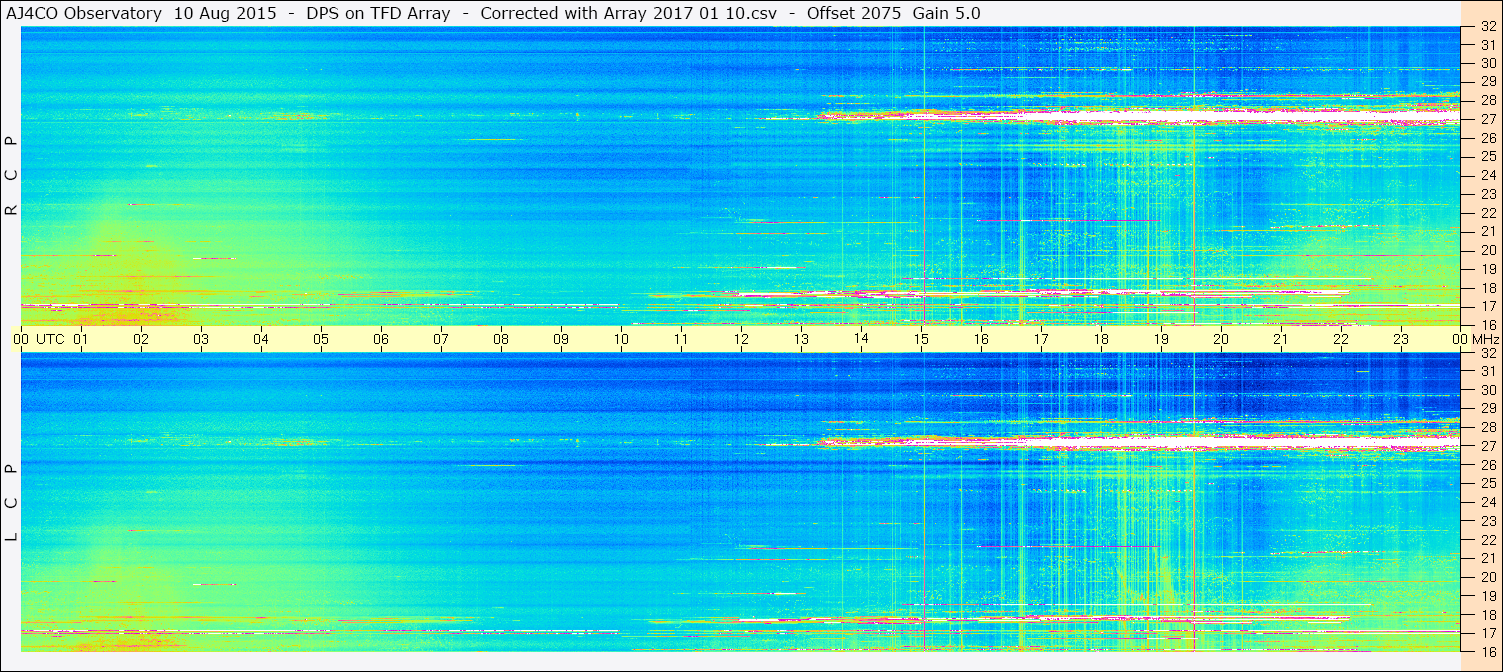The width and height of the screenshot is (1503, 672).
Task: Click the 32 MHz tick of RCP panel
Action: [1487, 26]
